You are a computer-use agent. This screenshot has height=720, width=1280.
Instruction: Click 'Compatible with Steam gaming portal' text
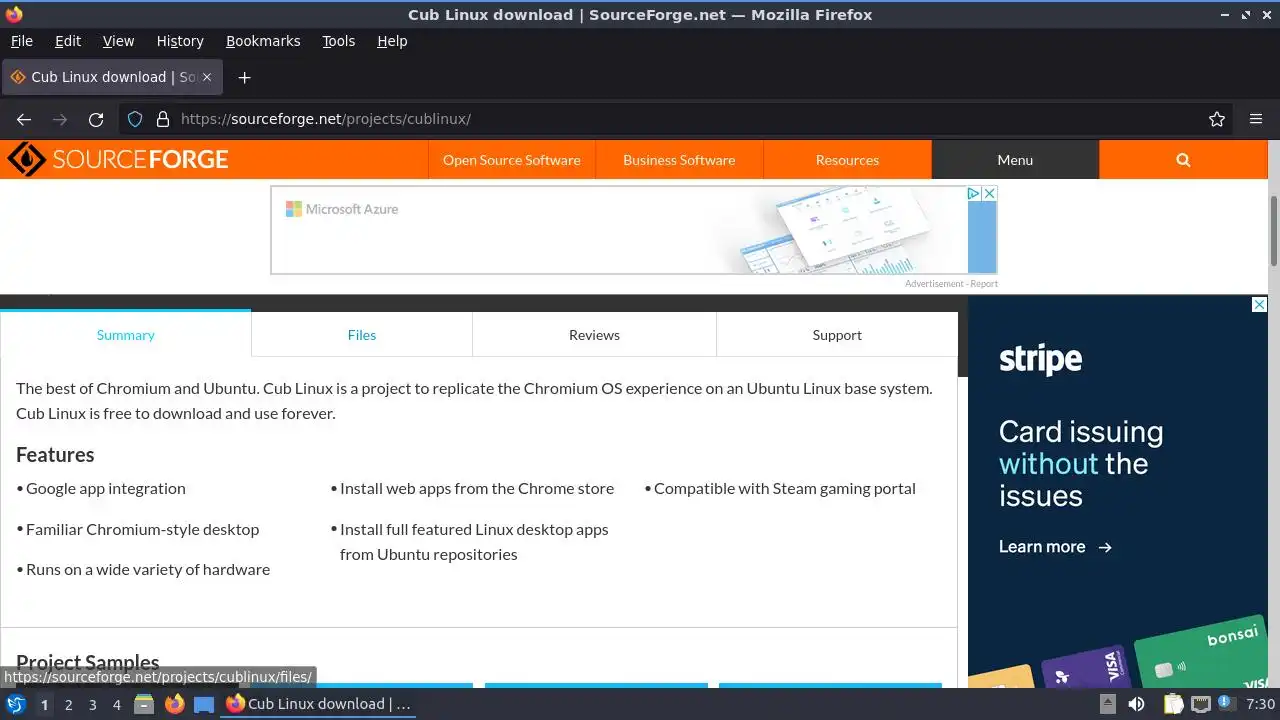(x=785, y=488)
